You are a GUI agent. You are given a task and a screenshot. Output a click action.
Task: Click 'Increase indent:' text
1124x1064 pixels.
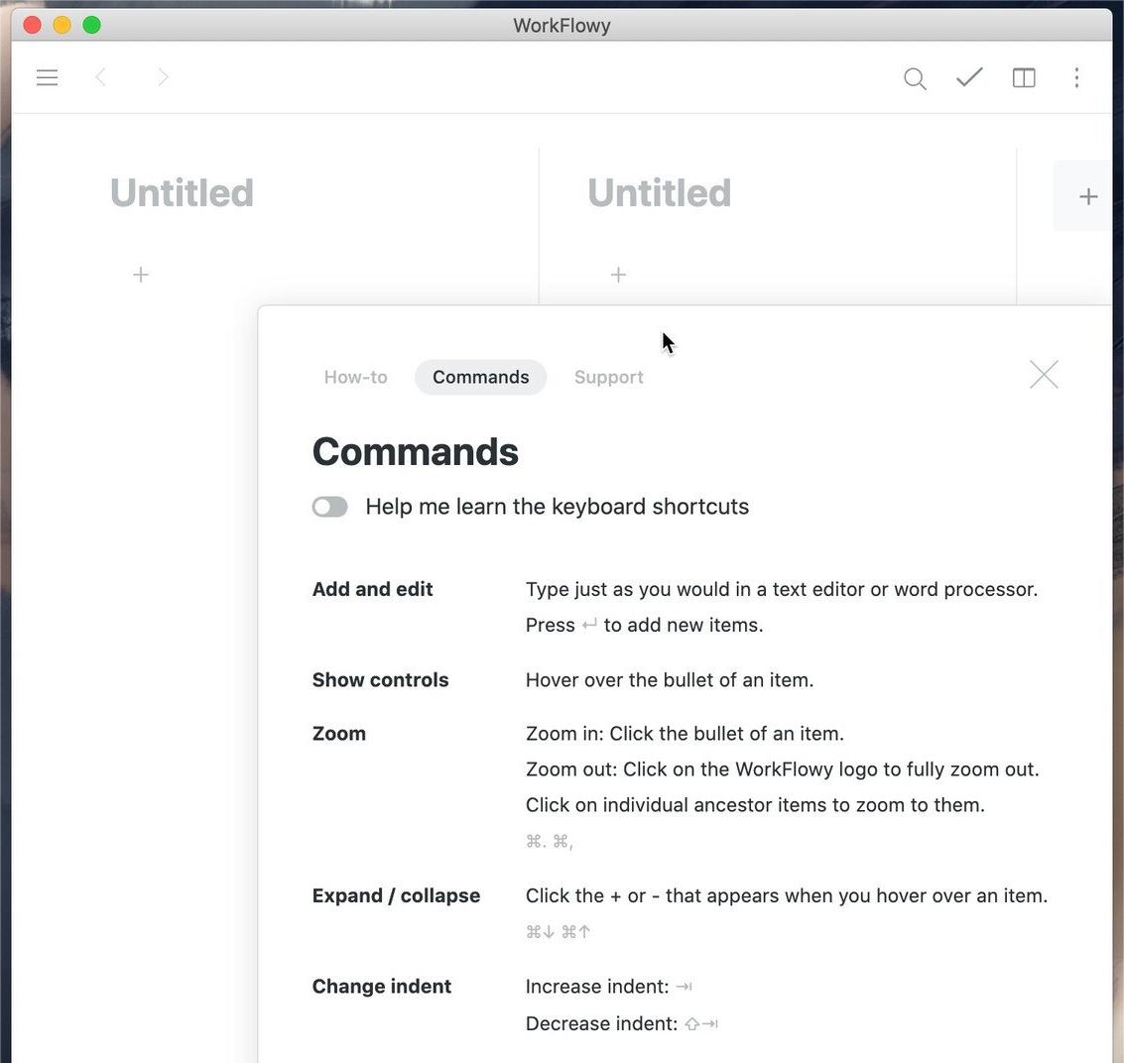pos(597,987)
